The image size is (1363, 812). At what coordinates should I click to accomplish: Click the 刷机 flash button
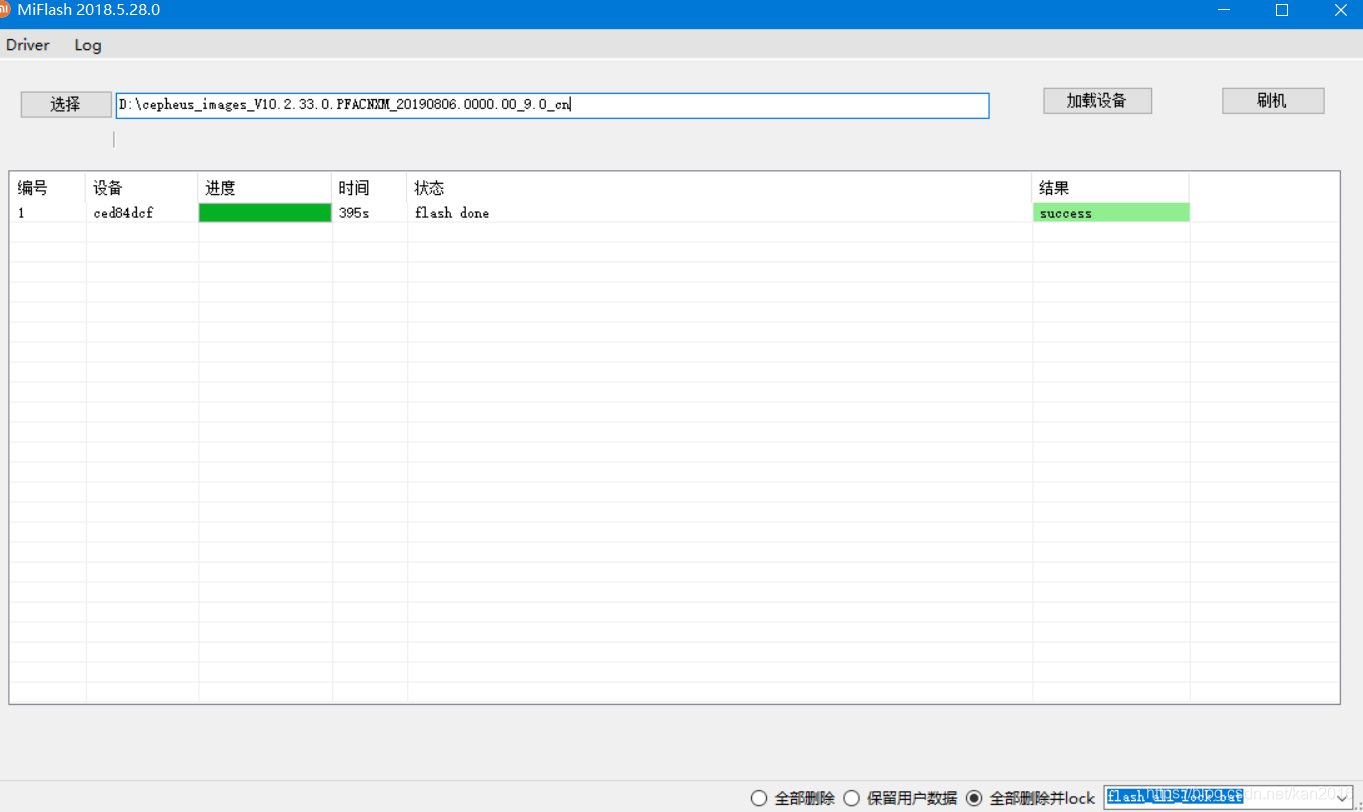pyautogui.click(x=1273, y=100)
